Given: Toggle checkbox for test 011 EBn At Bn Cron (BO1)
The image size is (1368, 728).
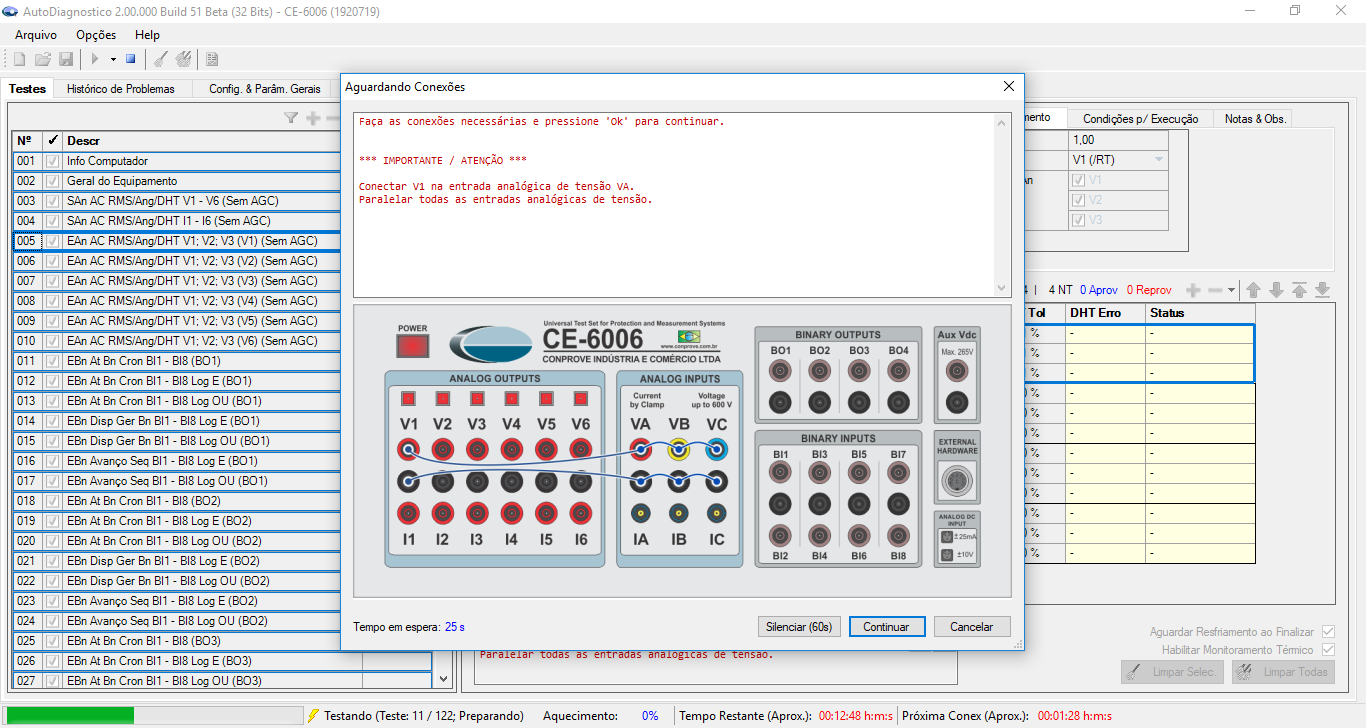Looking at the screenshot, I should tap(52, 361).
